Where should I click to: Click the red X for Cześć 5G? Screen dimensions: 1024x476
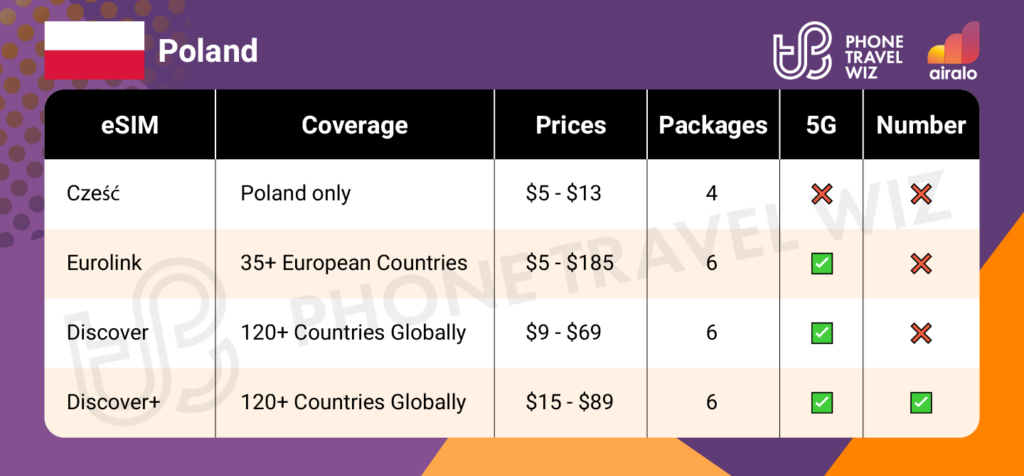(822, 194)
